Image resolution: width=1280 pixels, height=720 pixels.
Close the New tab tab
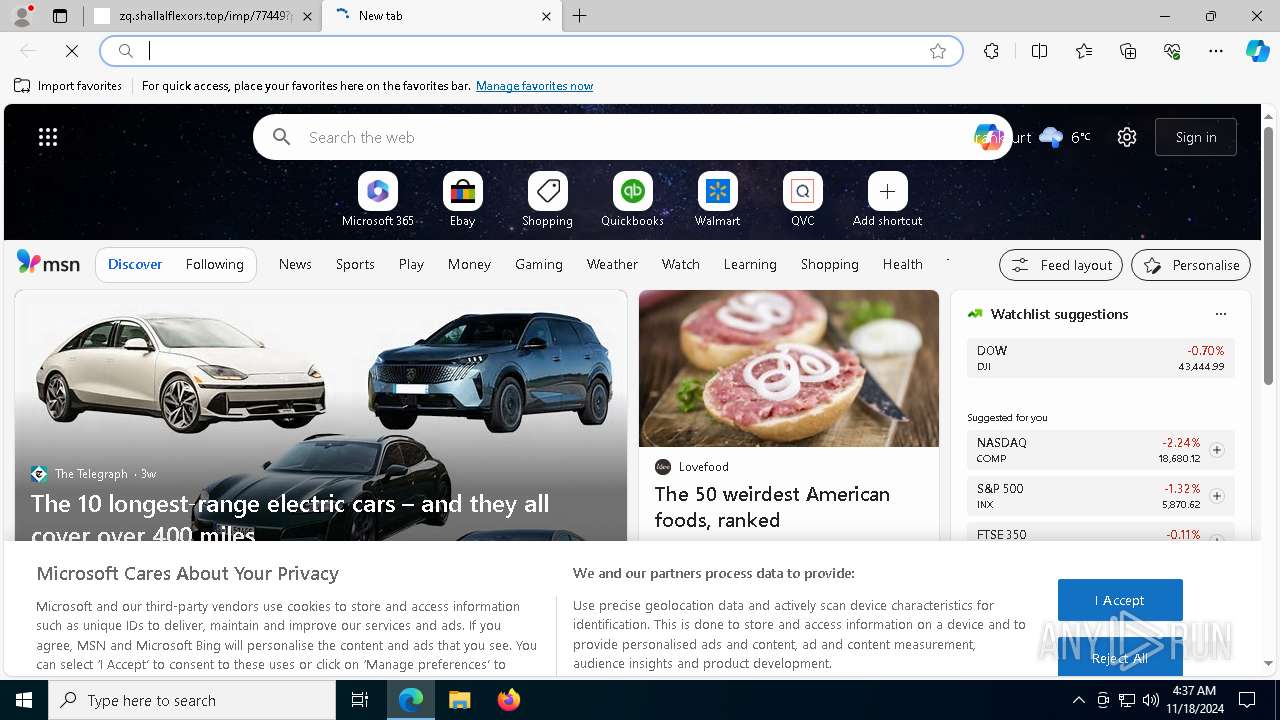[x=546, y=16]
